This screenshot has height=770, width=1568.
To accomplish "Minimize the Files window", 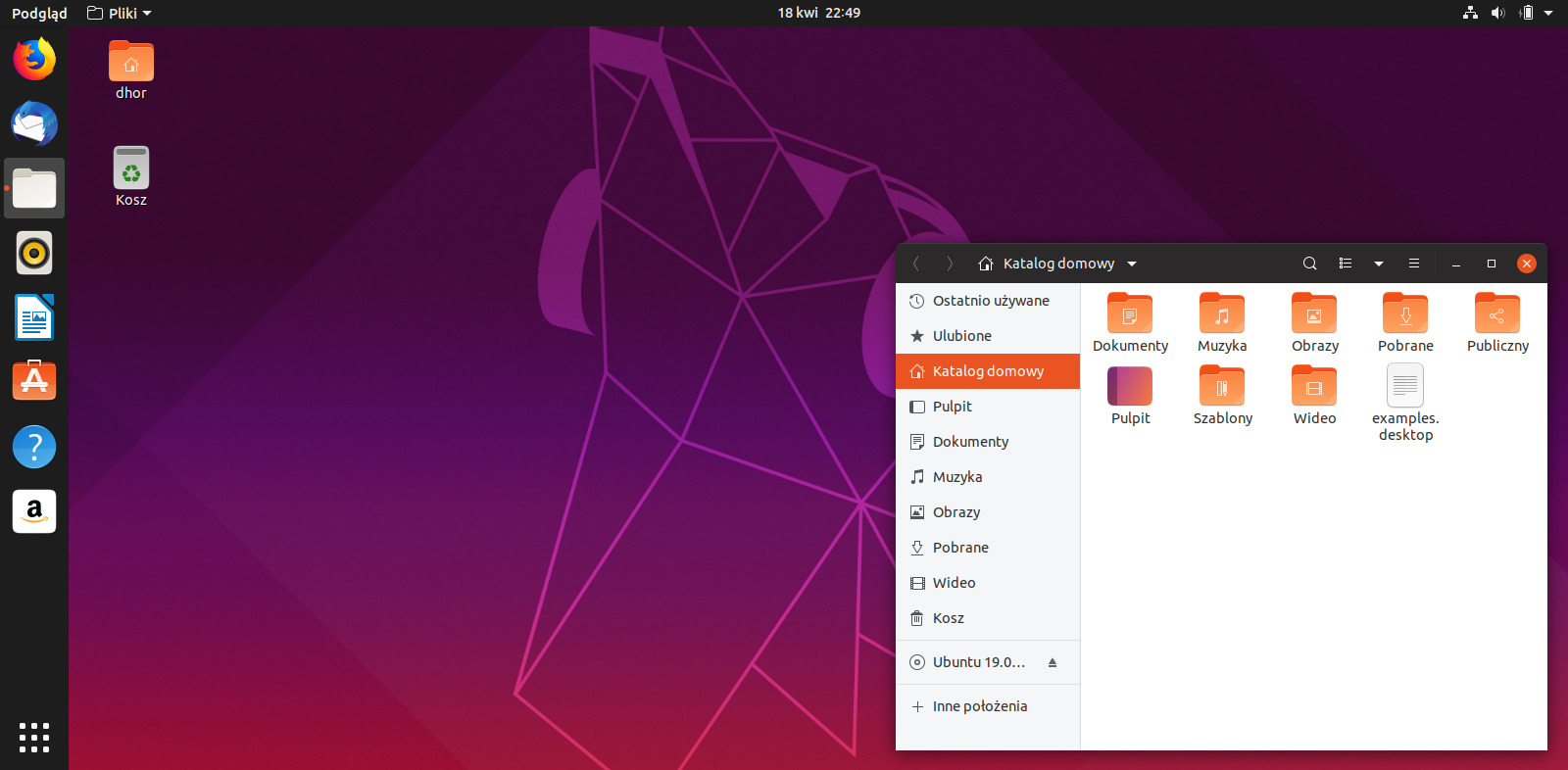I will pos(1456,264).
